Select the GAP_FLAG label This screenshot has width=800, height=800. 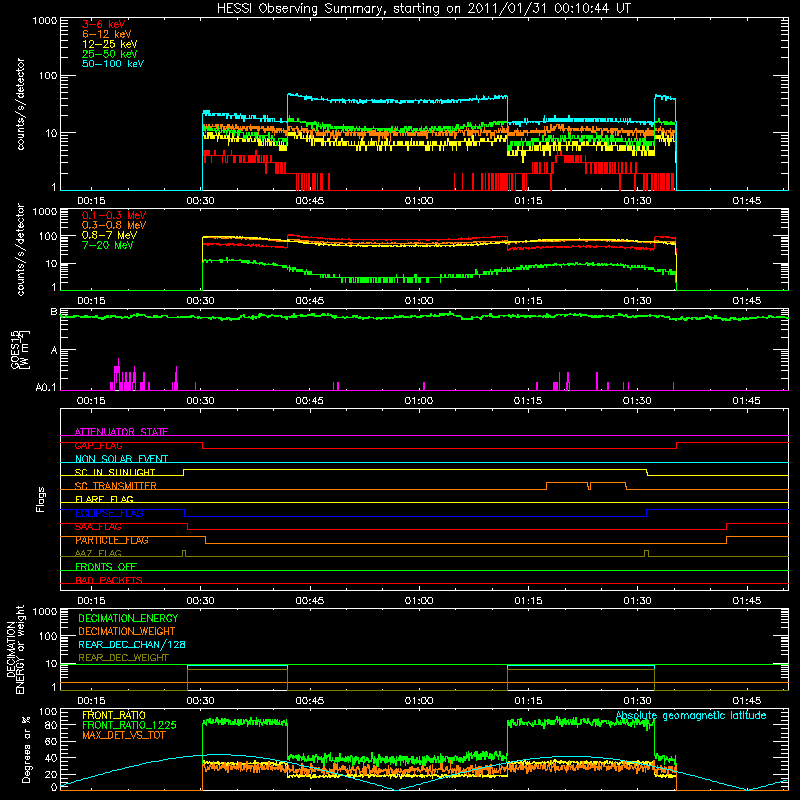point(99,445)
